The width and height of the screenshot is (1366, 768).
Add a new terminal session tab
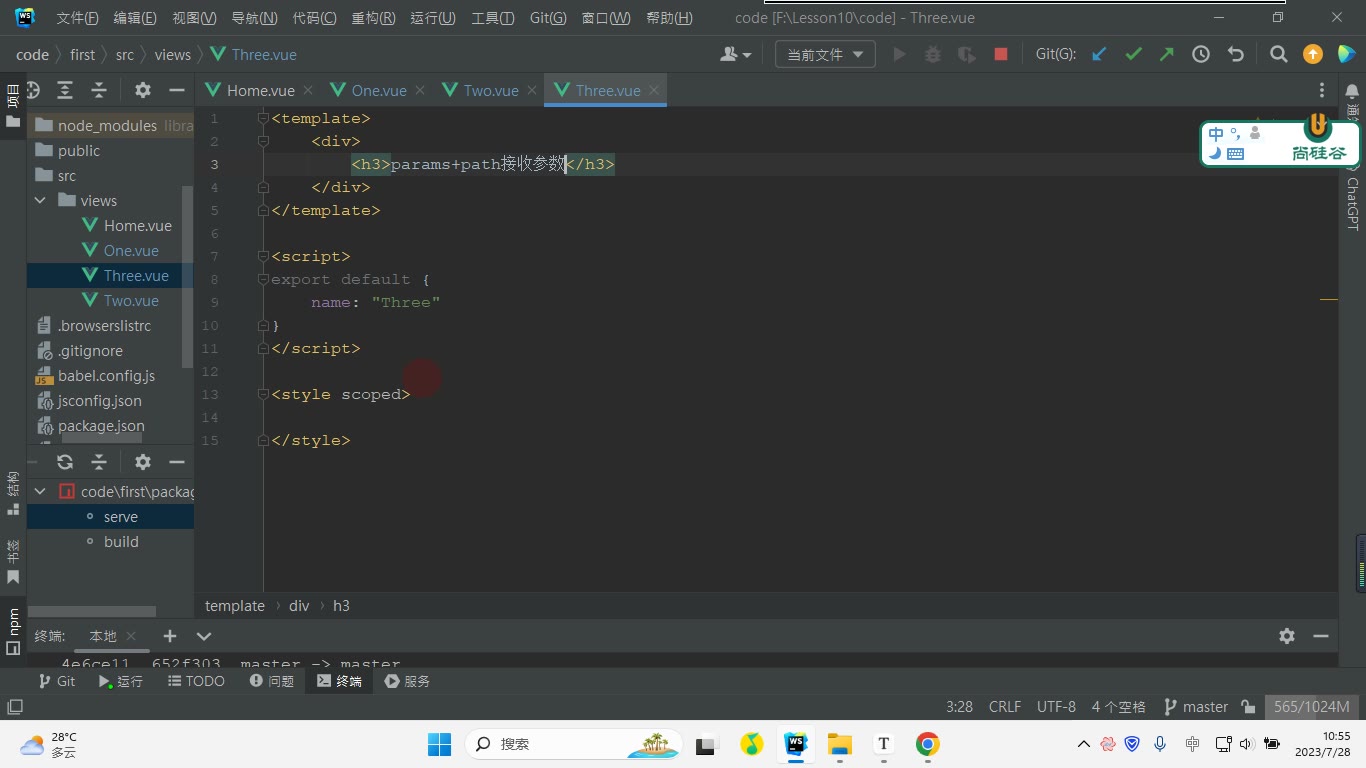coord(170,636)
